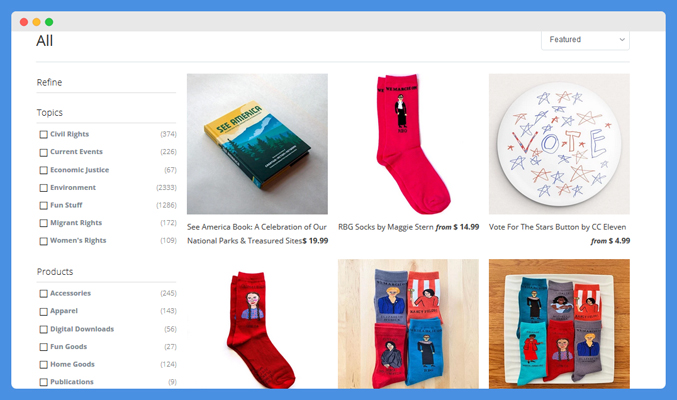Image resolution: width=677 pixels, height=400 pixels.
Task: View the six-pack socks on plate
Action: (x=559, y=324)
